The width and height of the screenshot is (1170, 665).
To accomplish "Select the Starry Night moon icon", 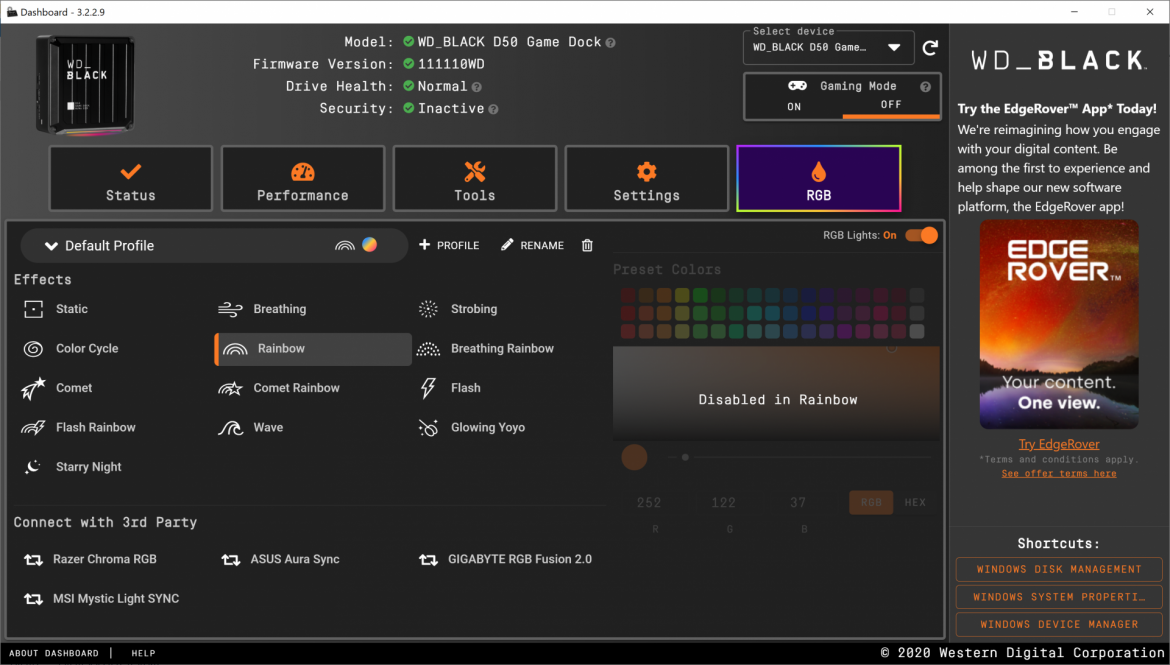I will click(x=33, y=467).
